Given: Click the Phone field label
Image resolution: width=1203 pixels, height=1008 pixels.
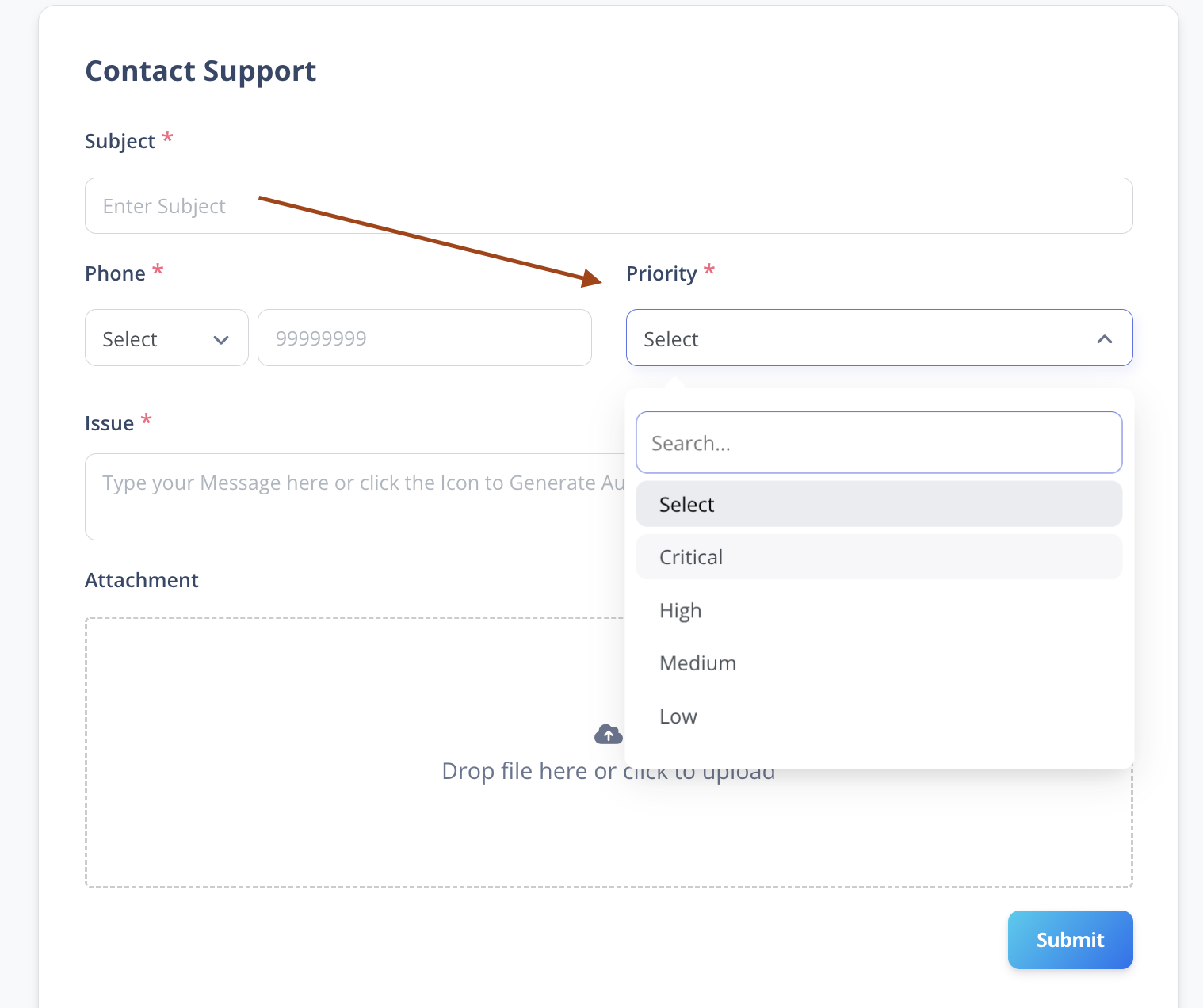Looking at the screenshot, I should (115, 273).
